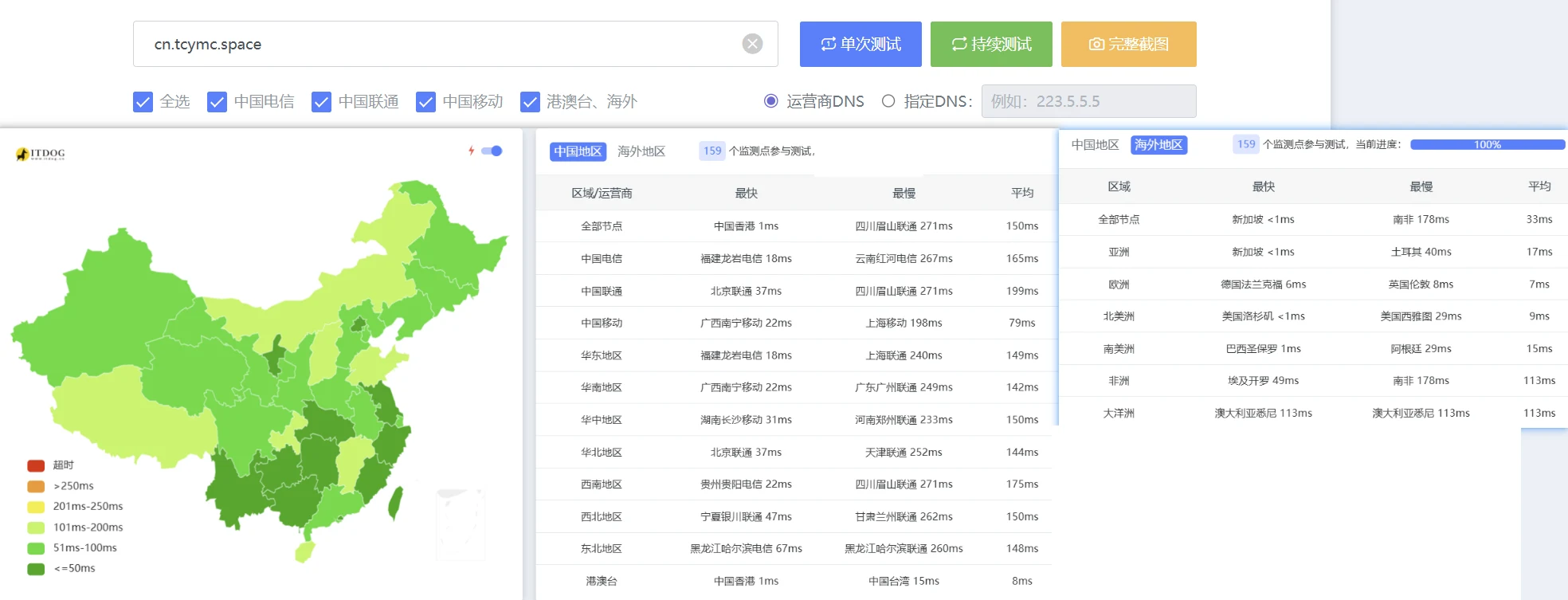Select the 中国电信 row in the table

794,258
